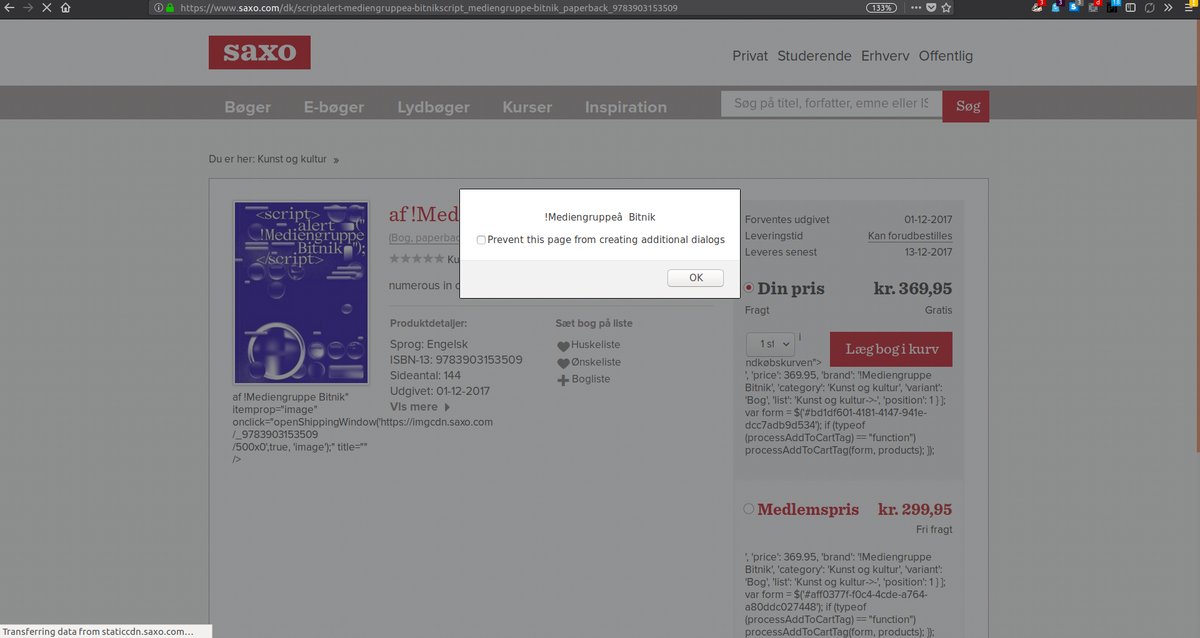Click the browser address bar URL

click(x=428, y=7)
